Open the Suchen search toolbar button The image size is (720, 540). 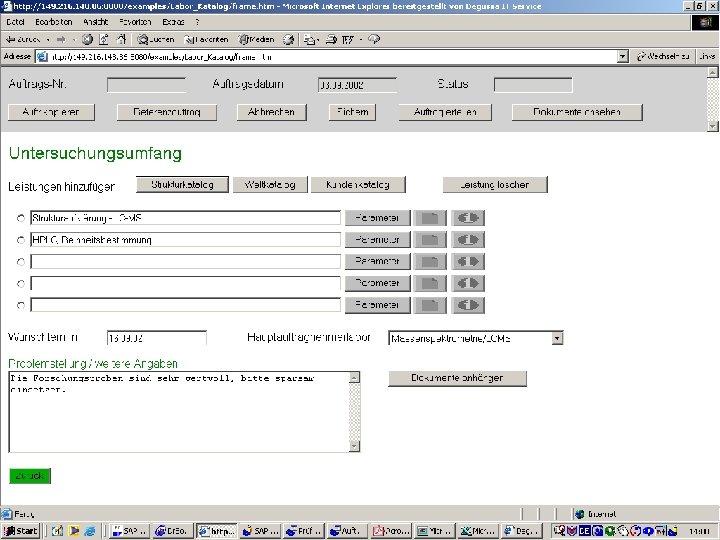(x=156, y=39)
